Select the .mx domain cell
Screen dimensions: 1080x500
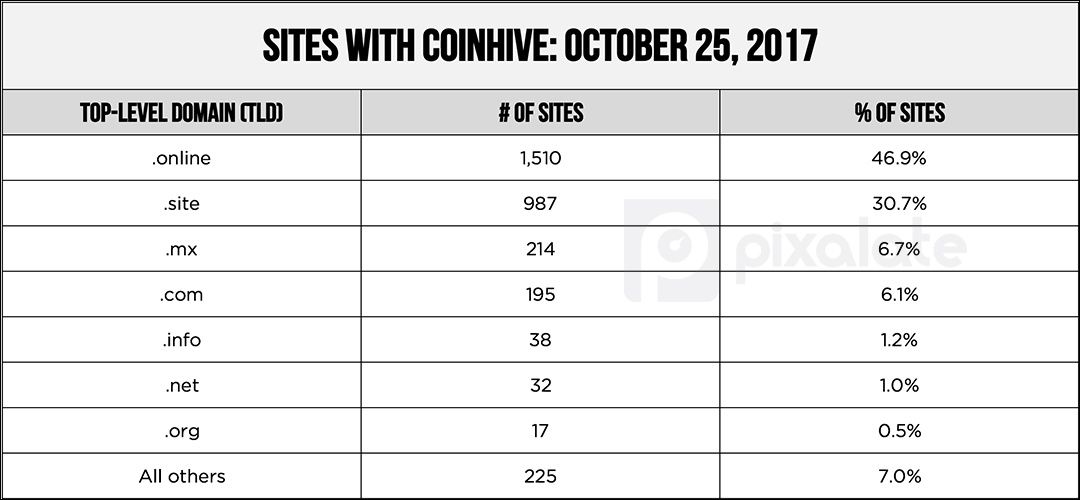(182, 249)
